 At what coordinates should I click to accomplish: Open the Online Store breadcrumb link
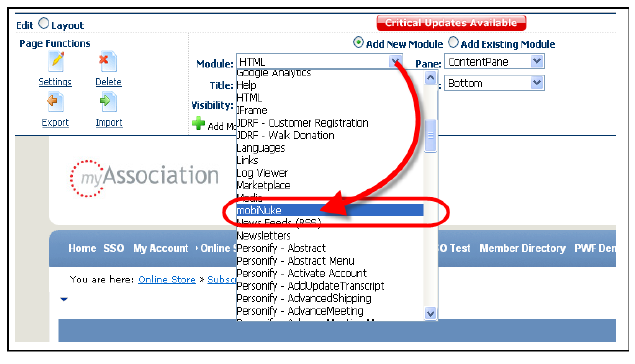coord(167,279)
